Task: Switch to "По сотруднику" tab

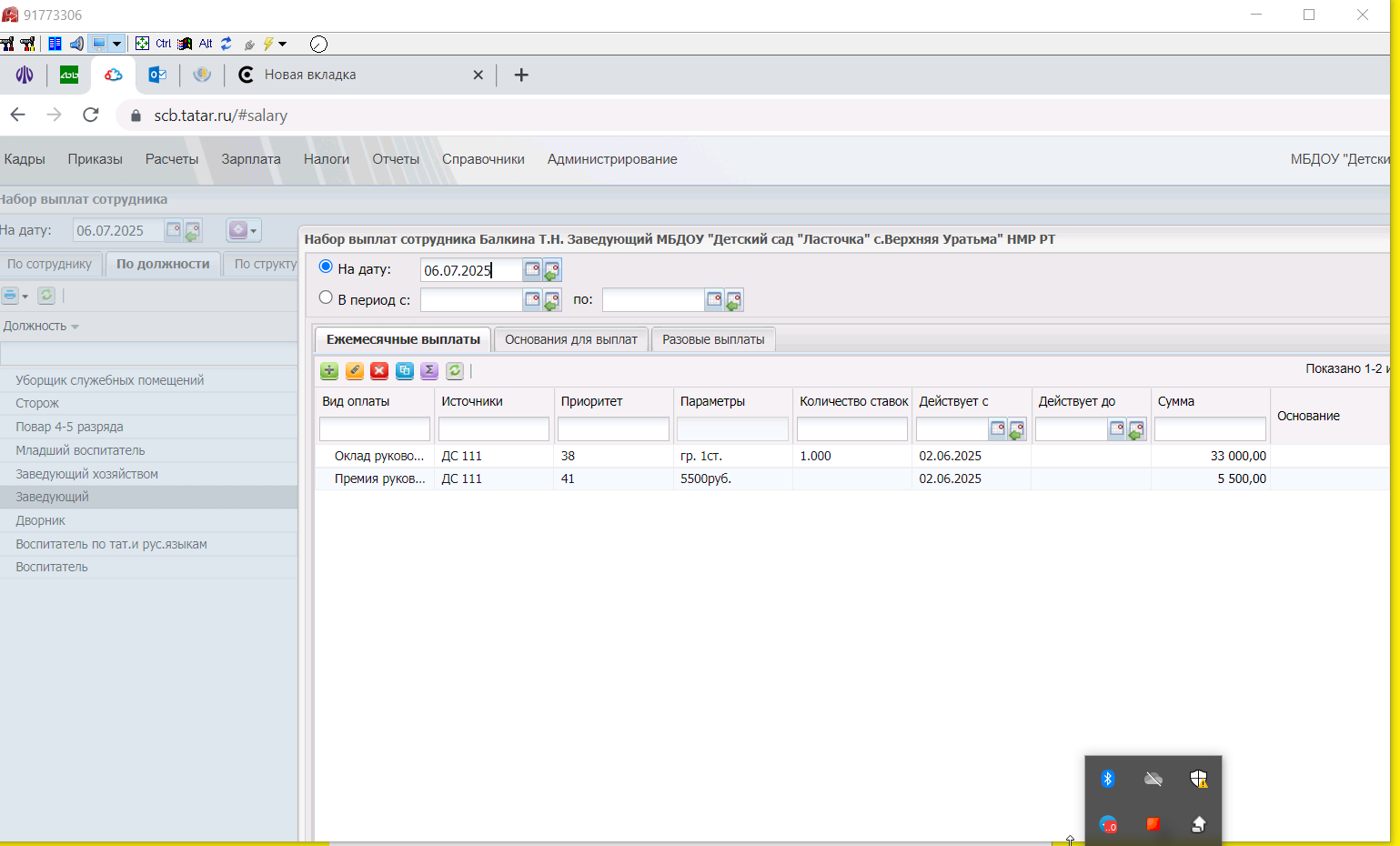Action: tap(50, 264)
